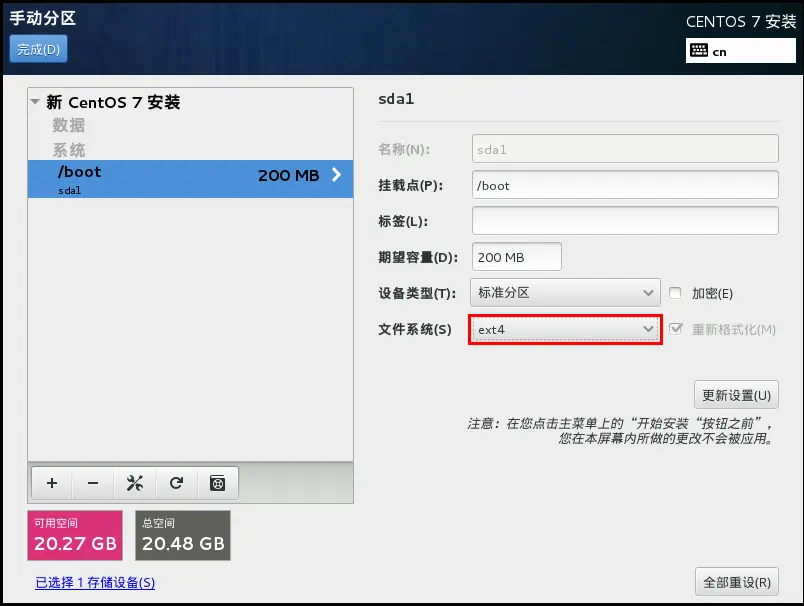Click the /boot partition arrow chevron
804x606 pixels.
click(x=336, y=175)
